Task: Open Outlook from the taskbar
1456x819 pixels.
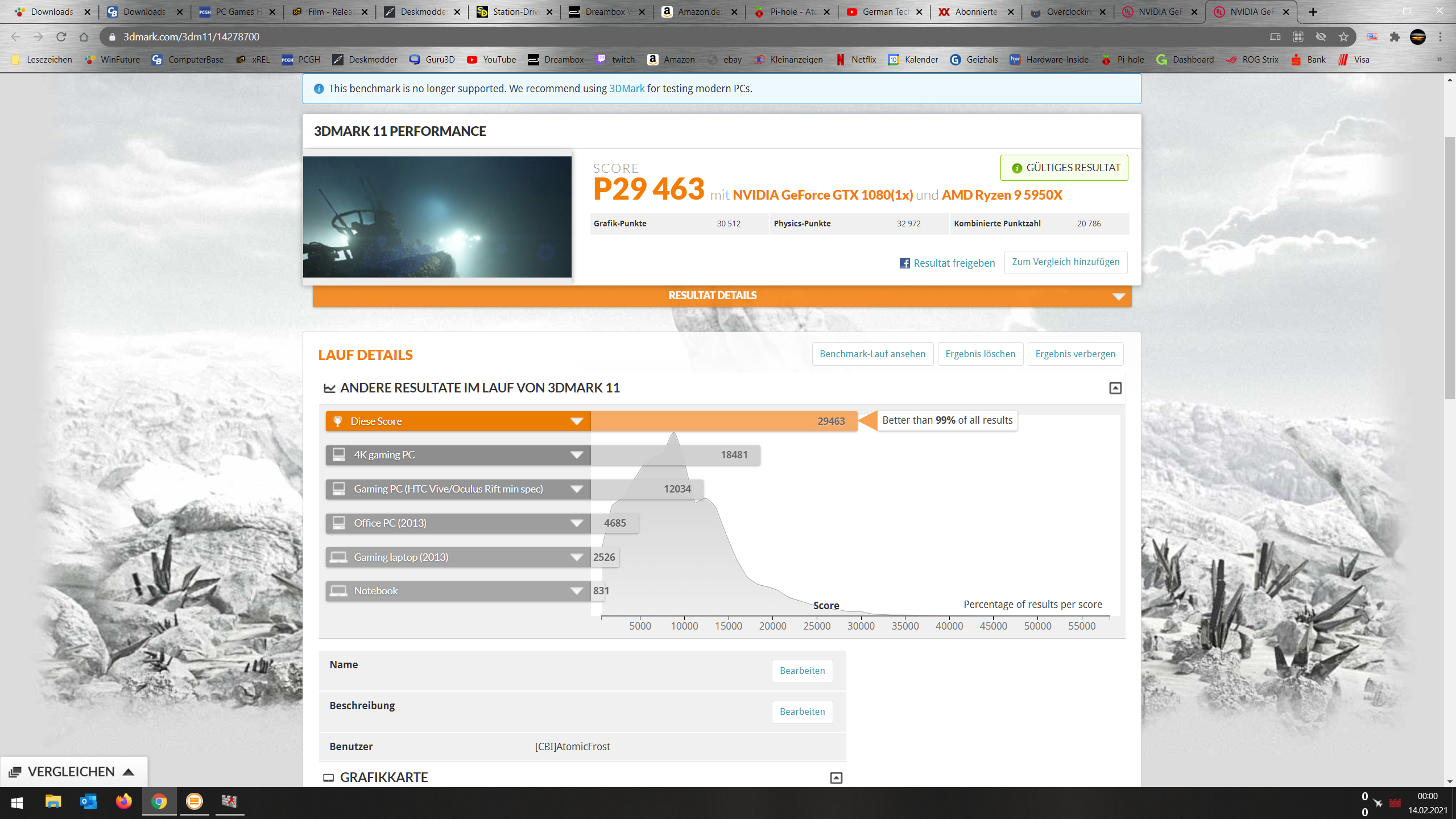Action: [x=88, y=802]
